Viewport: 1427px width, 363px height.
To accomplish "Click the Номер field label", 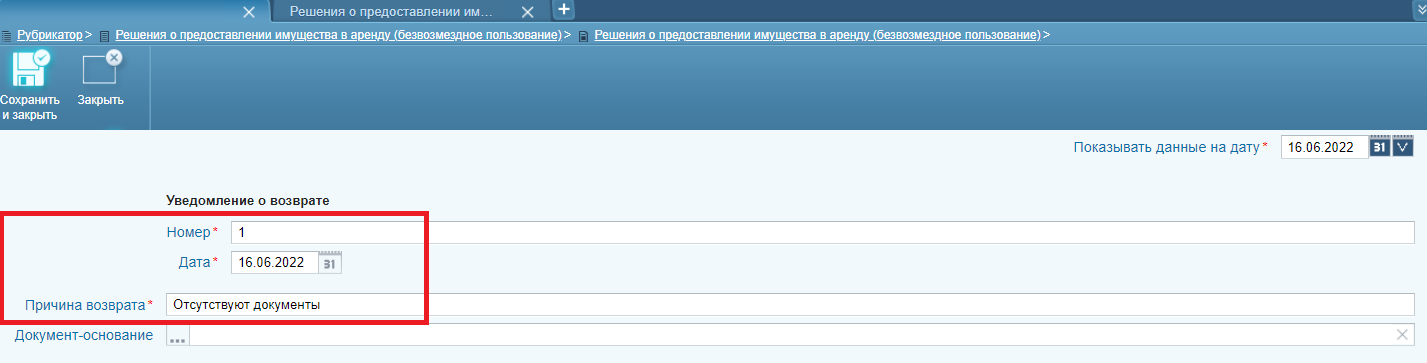I will pyautogui.click(x=189, y=232).
